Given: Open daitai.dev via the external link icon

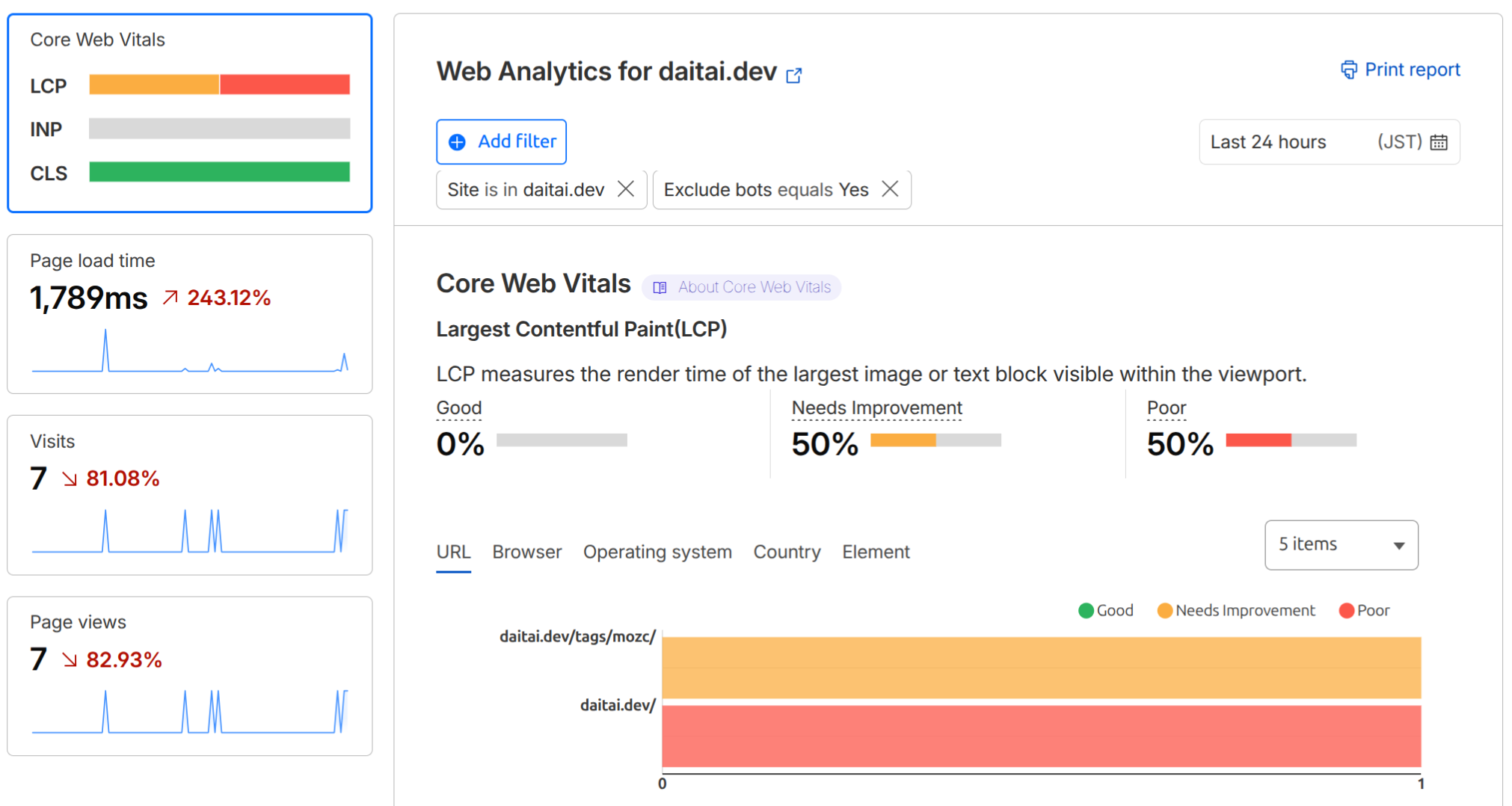Looking at the screenshot, I should pos(794,75).
